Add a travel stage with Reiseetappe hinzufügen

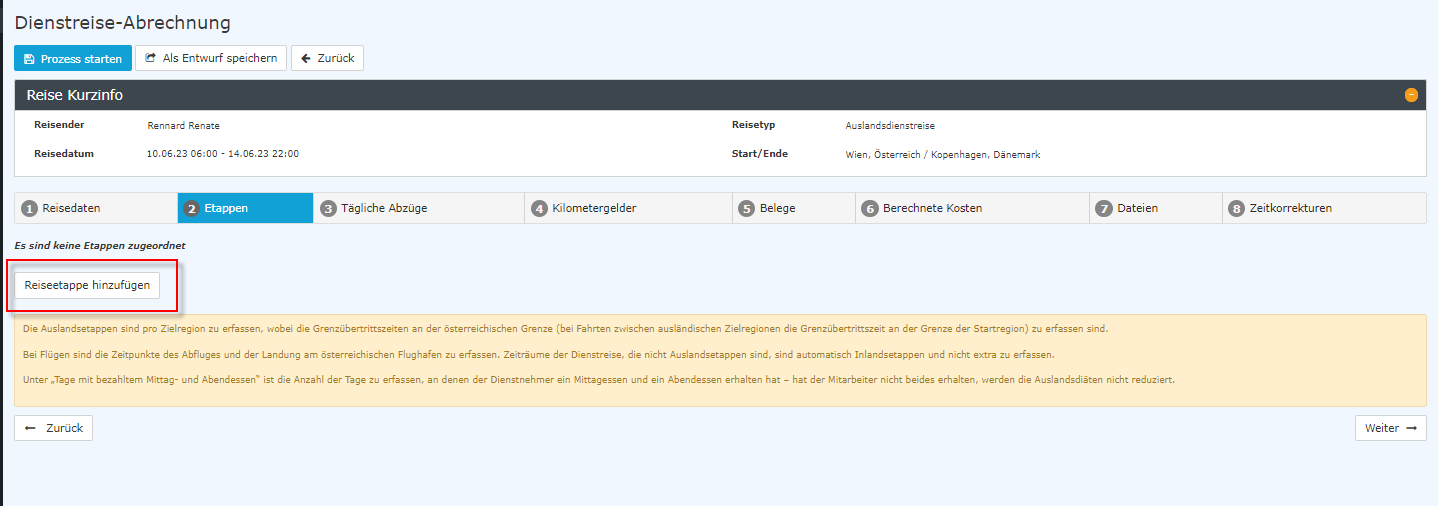point(87,285)
